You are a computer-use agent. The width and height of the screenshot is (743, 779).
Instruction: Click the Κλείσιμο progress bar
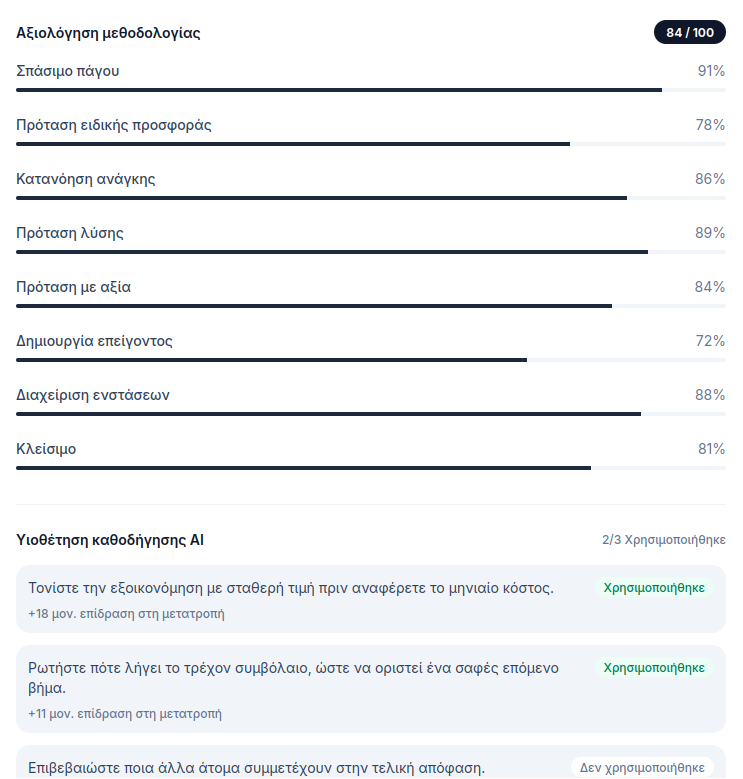371,468
